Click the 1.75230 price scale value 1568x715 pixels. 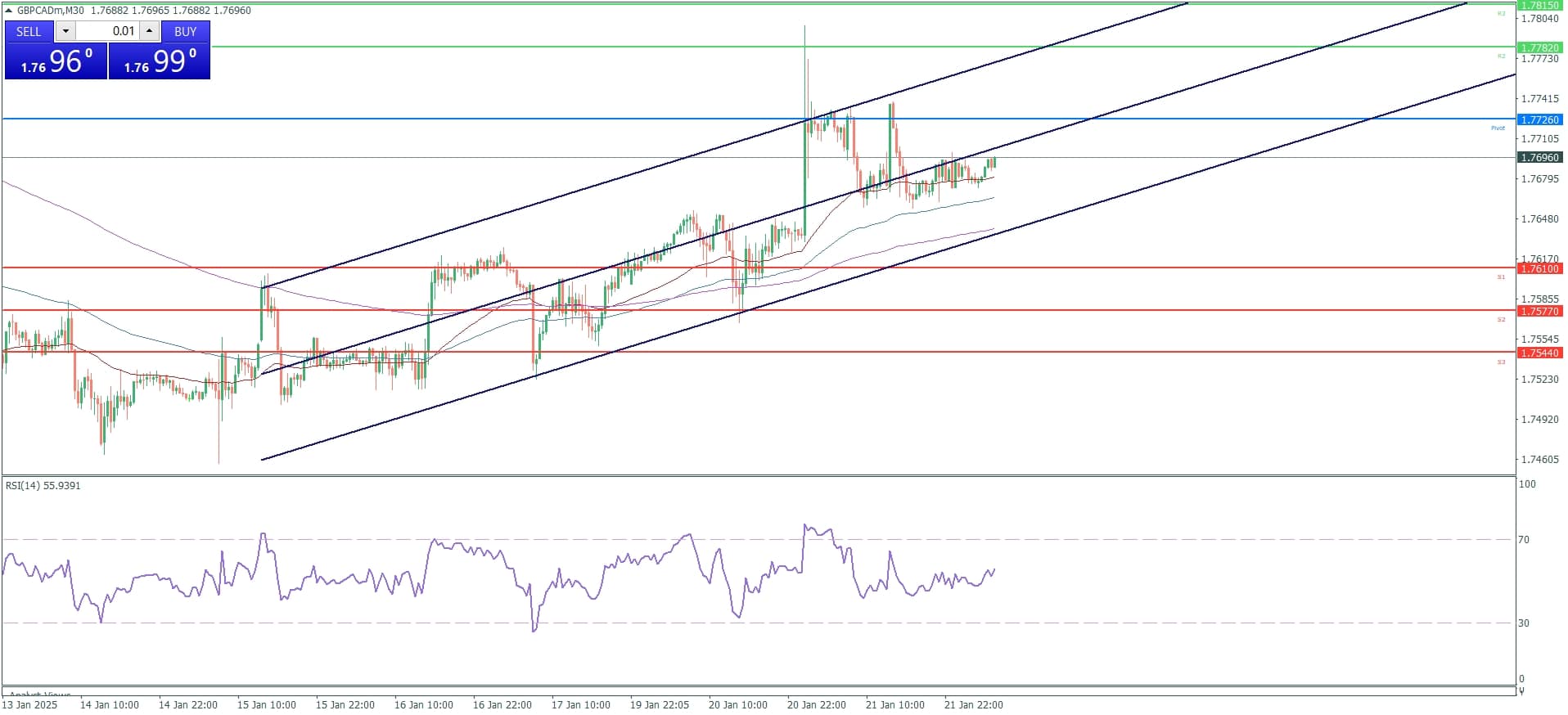(1539, 379)
